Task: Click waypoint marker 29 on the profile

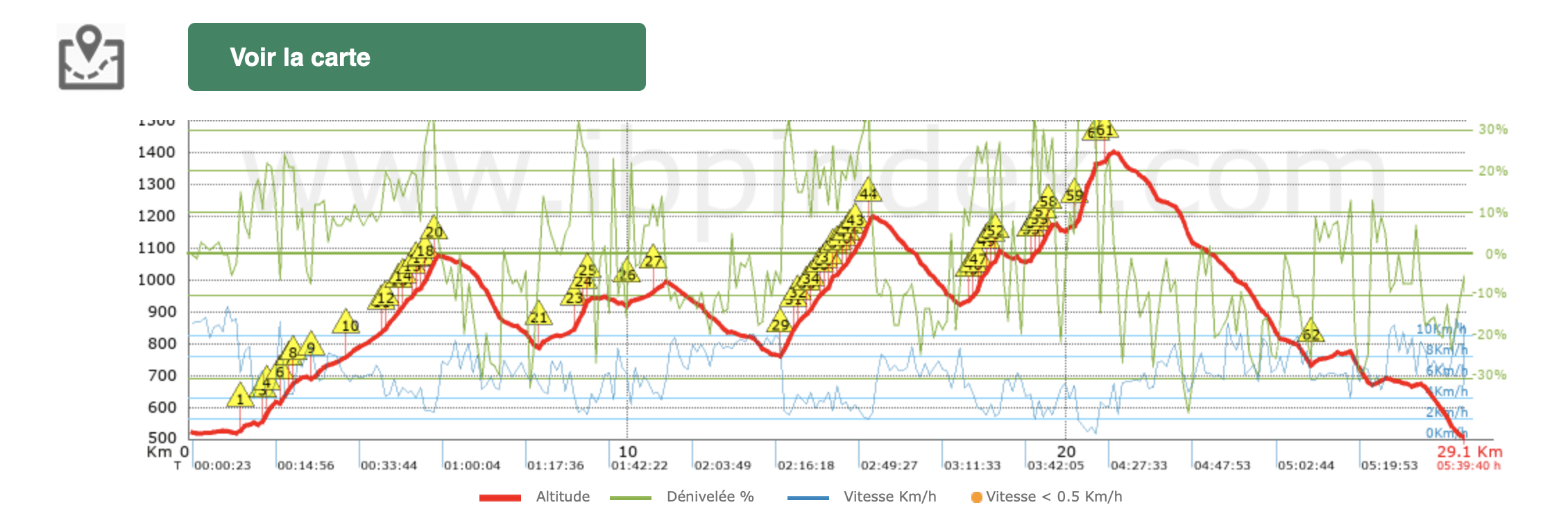Action: (x=781, y=323)
